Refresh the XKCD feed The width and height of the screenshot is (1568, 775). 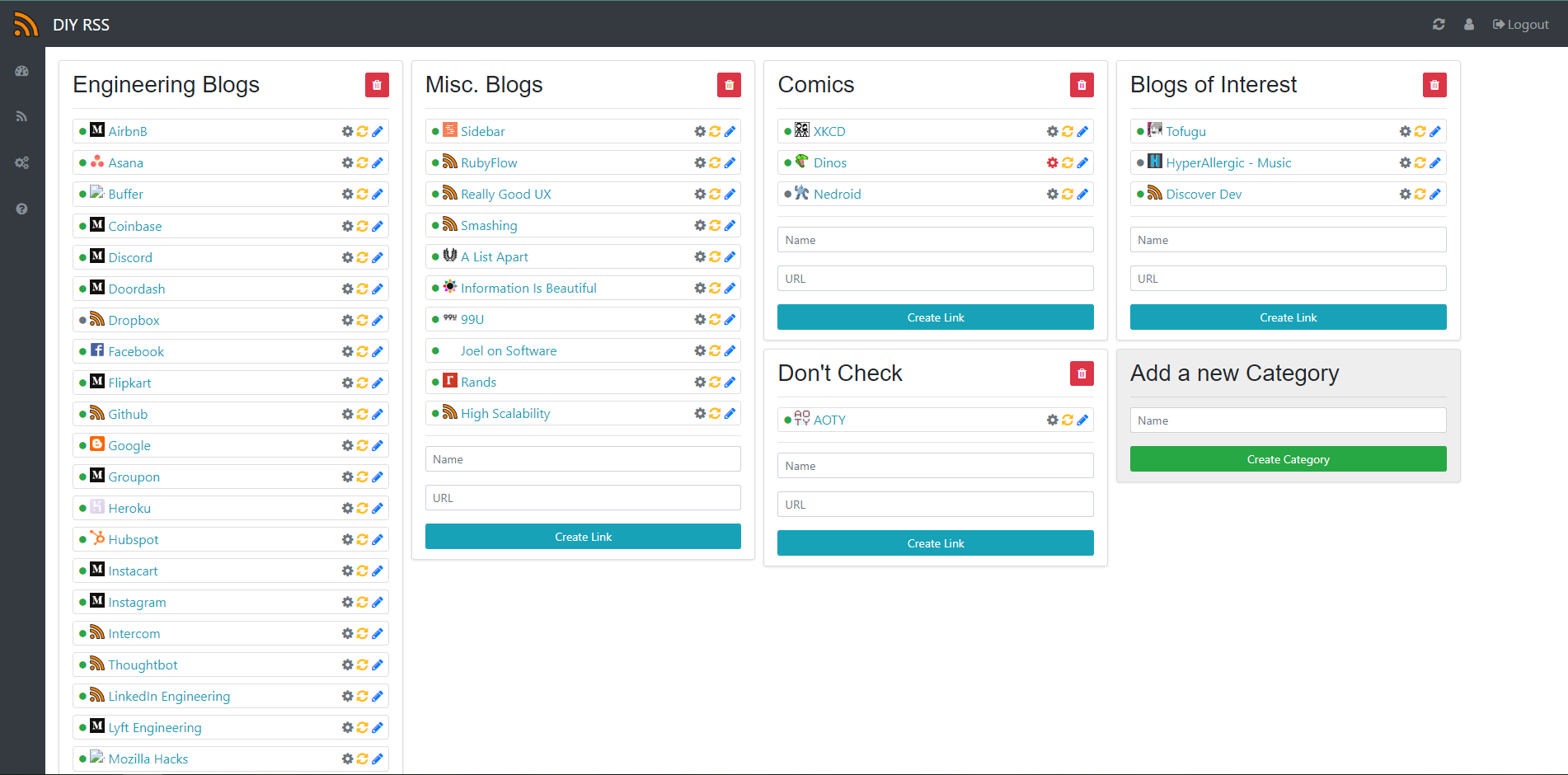[1068, 131]
